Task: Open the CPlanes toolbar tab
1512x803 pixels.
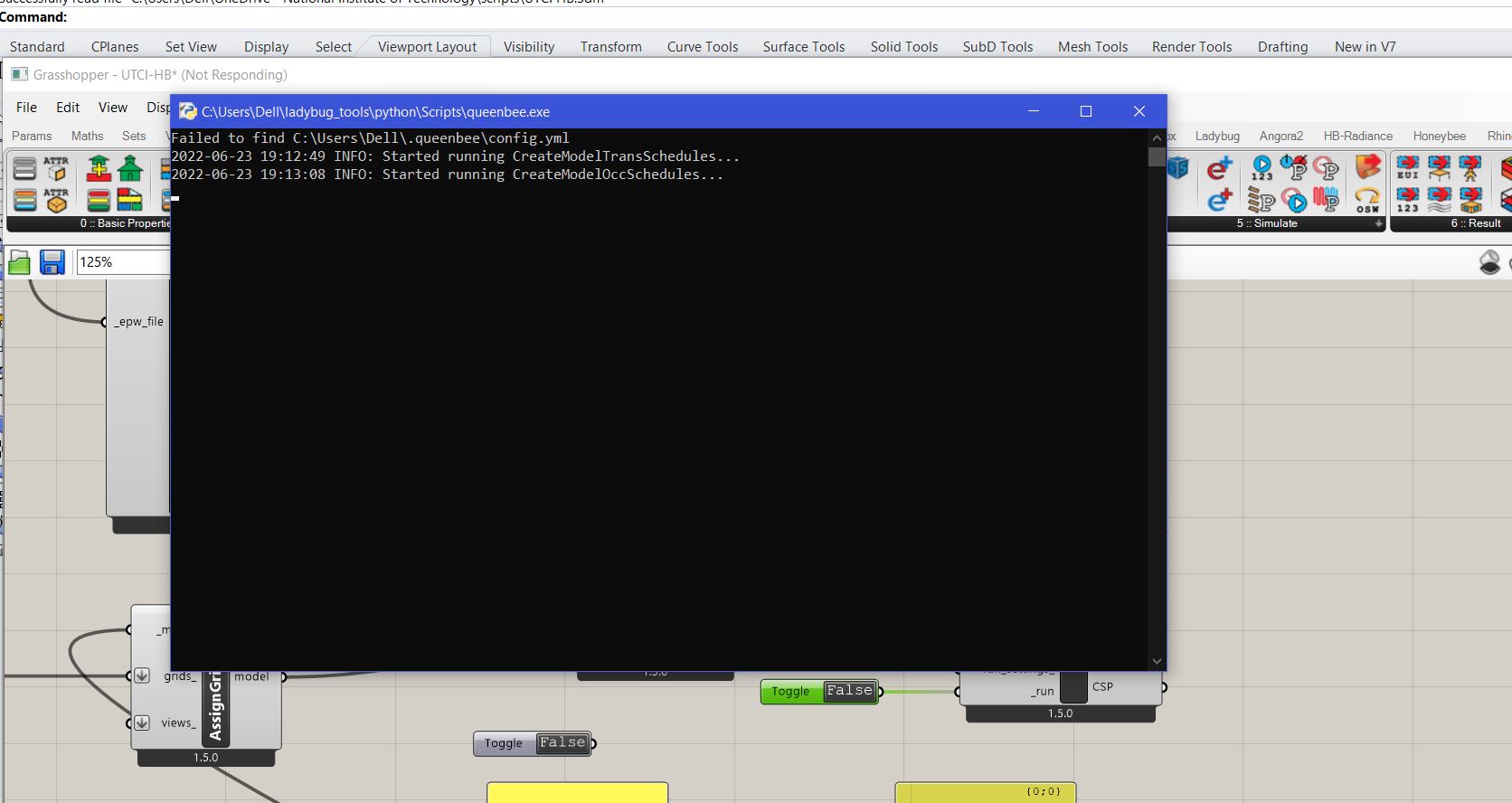Action: coord(115,47)
